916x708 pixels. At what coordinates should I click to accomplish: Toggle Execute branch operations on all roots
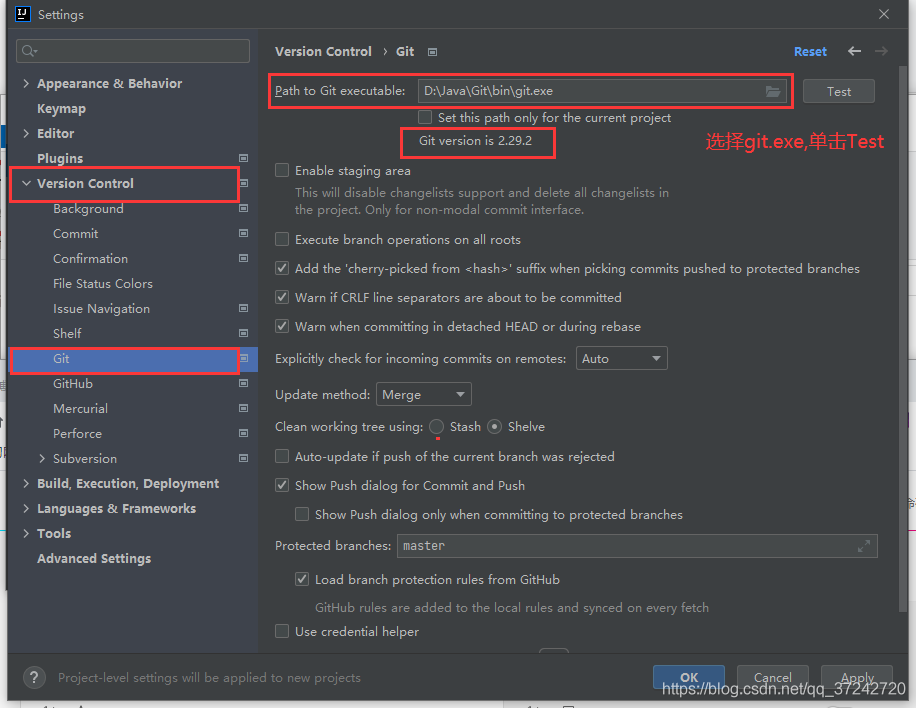click(282, 240)
